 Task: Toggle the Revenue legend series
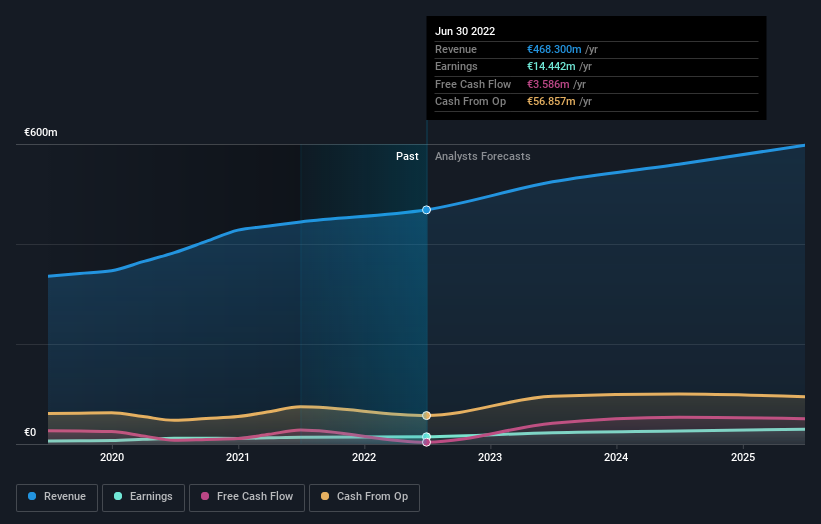[57, 497]
